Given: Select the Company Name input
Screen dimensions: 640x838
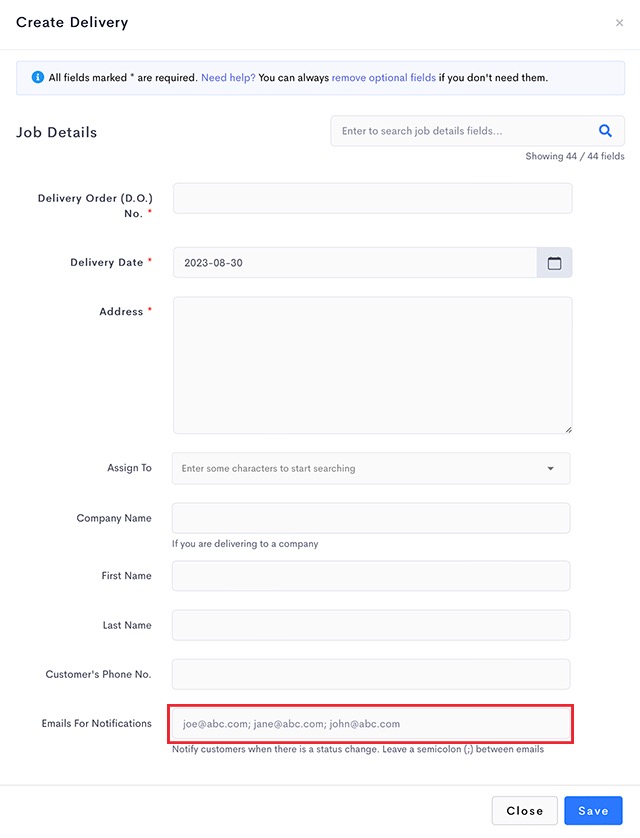Looking at the screenshot, I should click(371, 518).
